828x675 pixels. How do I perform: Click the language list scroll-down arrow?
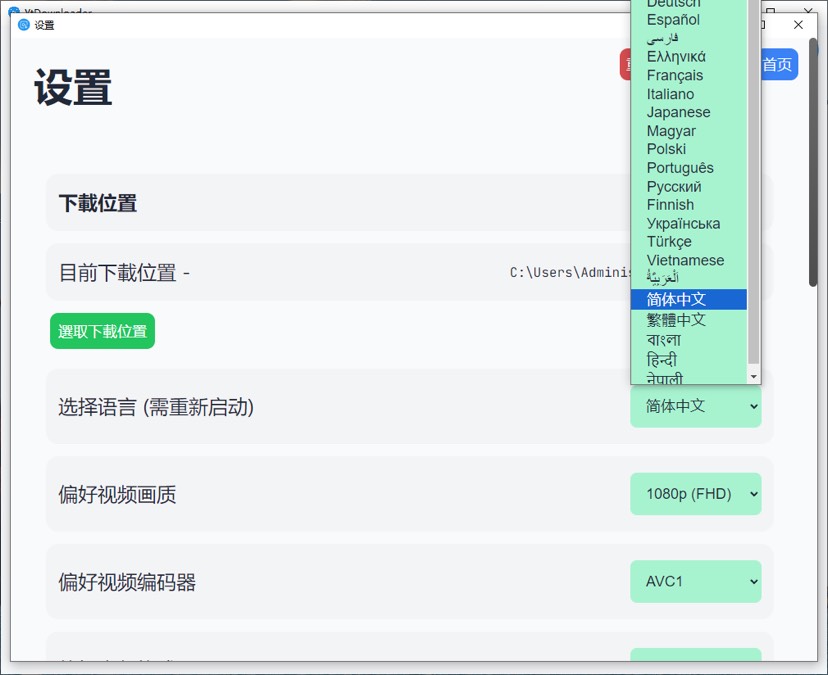click(754, 377)
